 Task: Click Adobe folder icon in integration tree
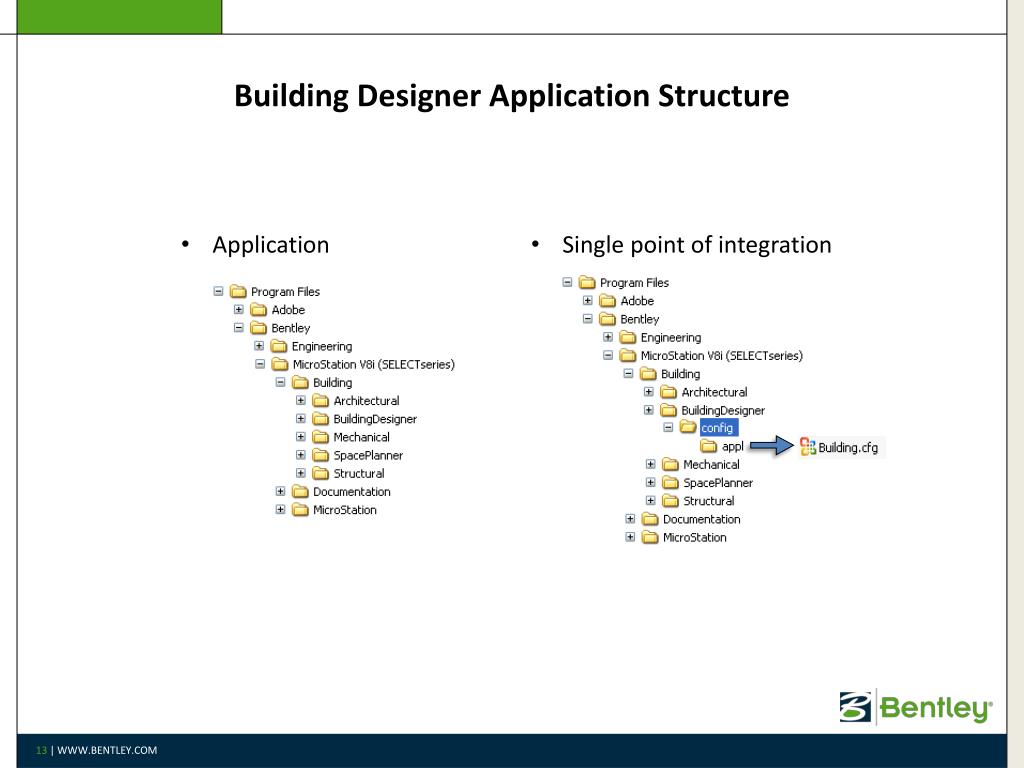(x=607, y=300)
